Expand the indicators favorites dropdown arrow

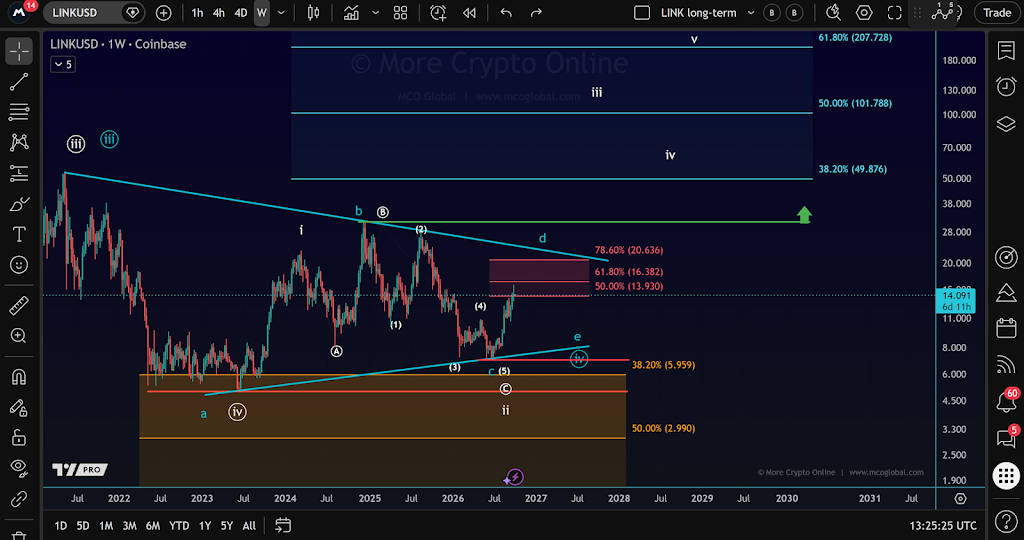pyautogui.click(x=376, y=12)
